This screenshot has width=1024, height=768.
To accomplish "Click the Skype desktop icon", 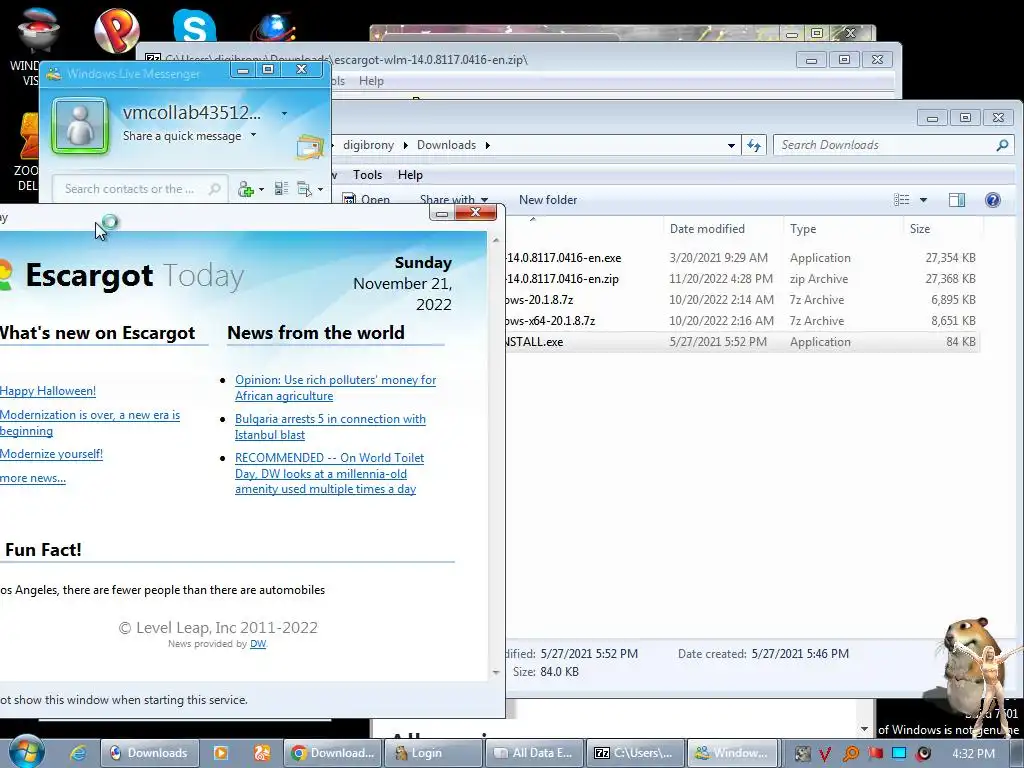I will (194, 25).
